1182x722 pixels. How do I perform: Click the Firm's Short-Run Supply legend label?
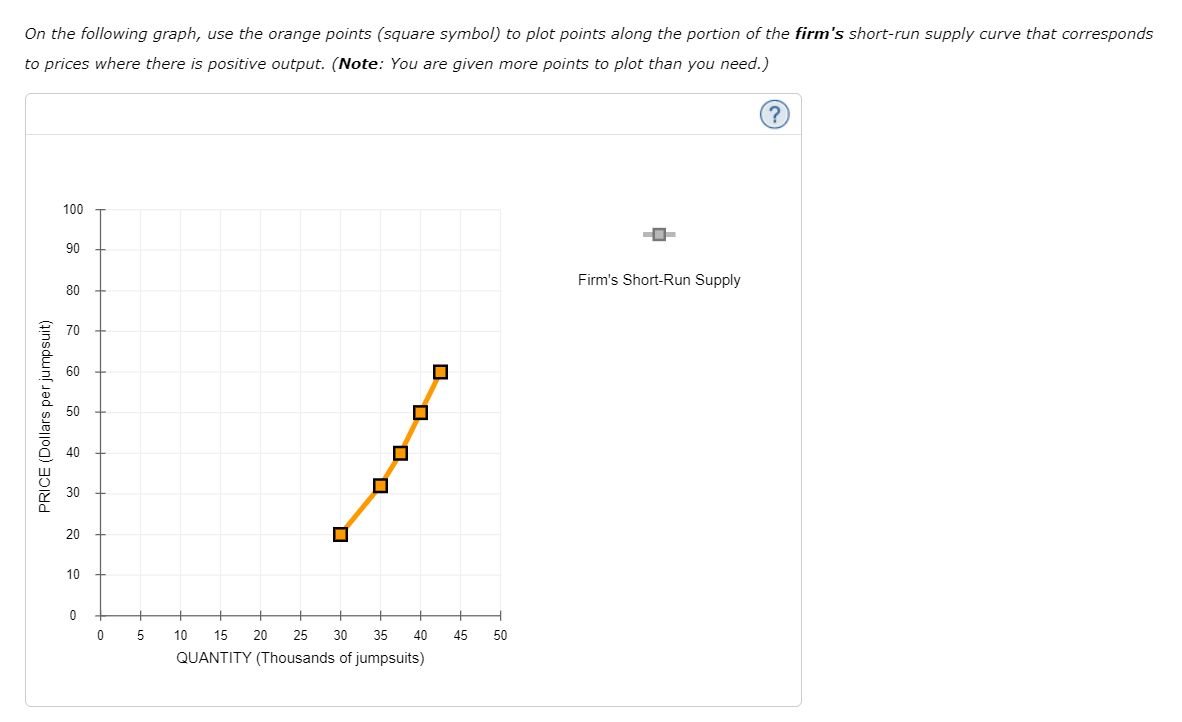pos(659,280)
